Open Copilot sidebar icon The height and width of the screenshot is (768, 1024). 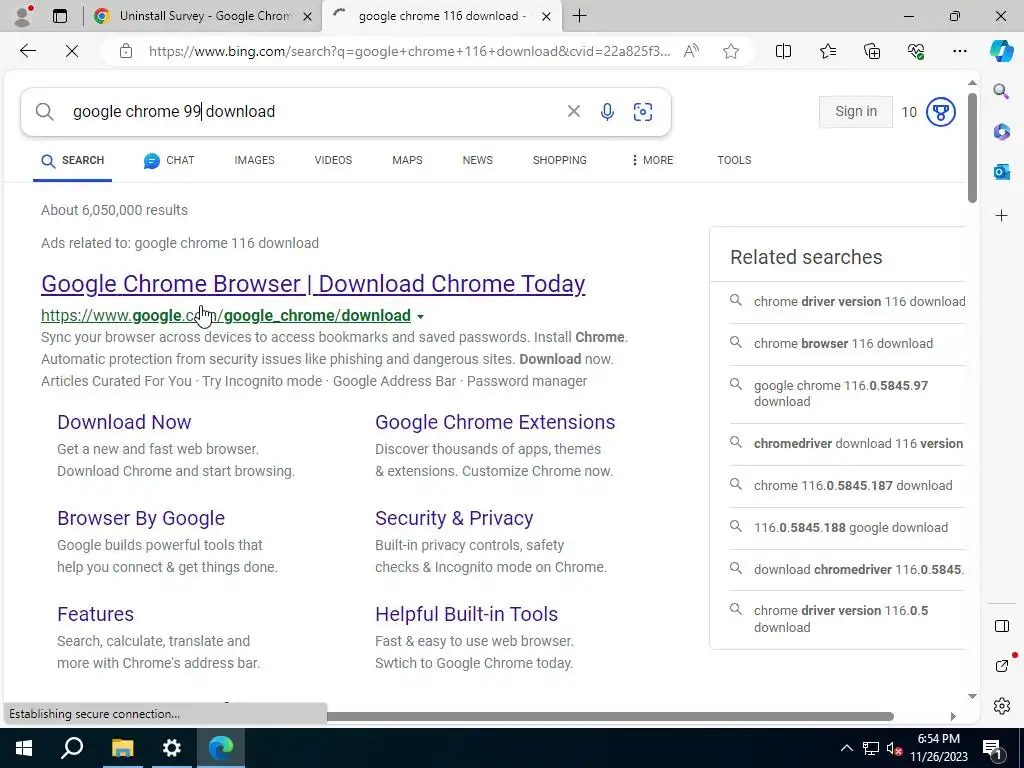pos(1001,51)
